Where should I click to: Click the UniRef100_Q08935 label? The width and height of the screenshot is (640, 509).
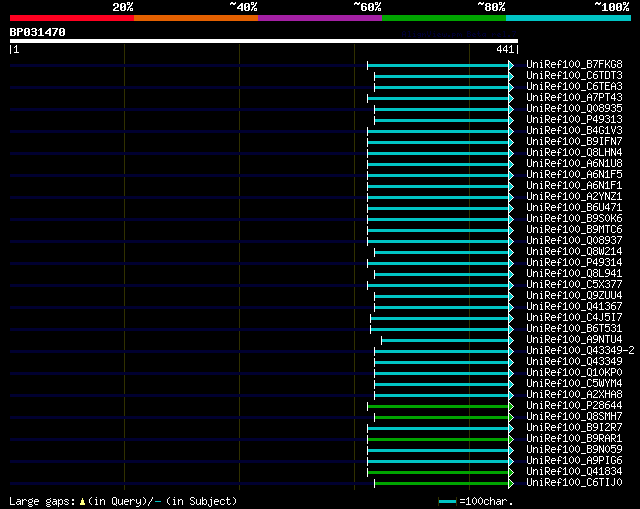574,109
